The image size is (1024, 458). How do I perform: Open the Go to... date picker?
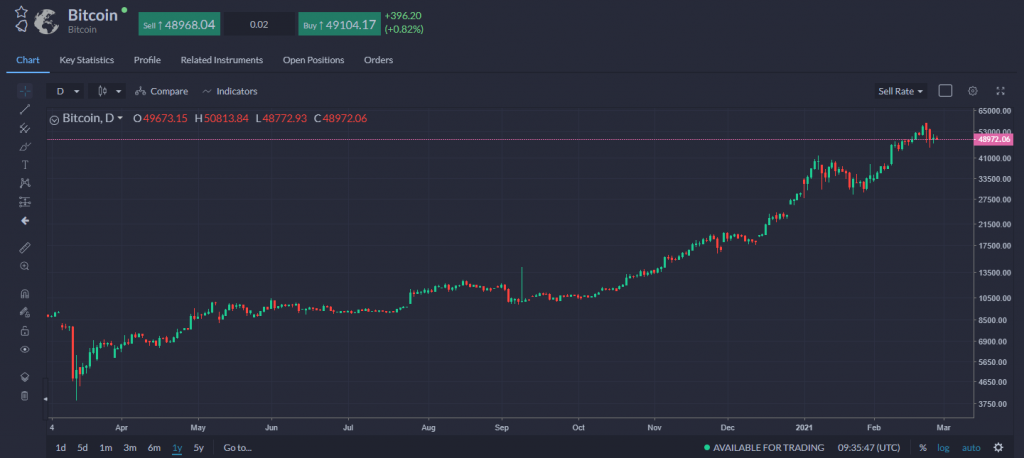[238, 448]
